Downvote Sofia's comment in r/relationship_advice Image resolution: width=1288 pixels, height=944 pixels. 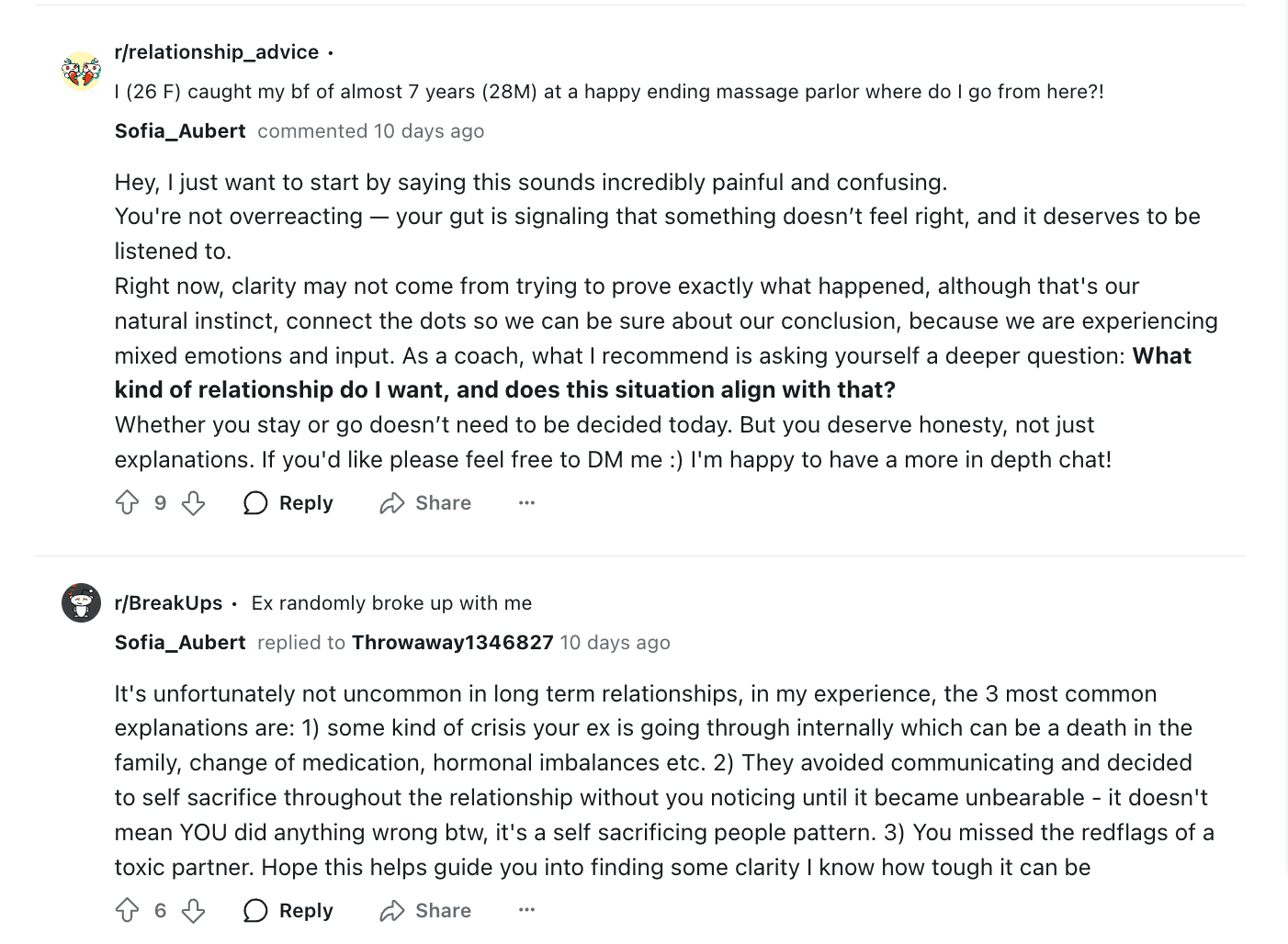(x=193, y=502)
